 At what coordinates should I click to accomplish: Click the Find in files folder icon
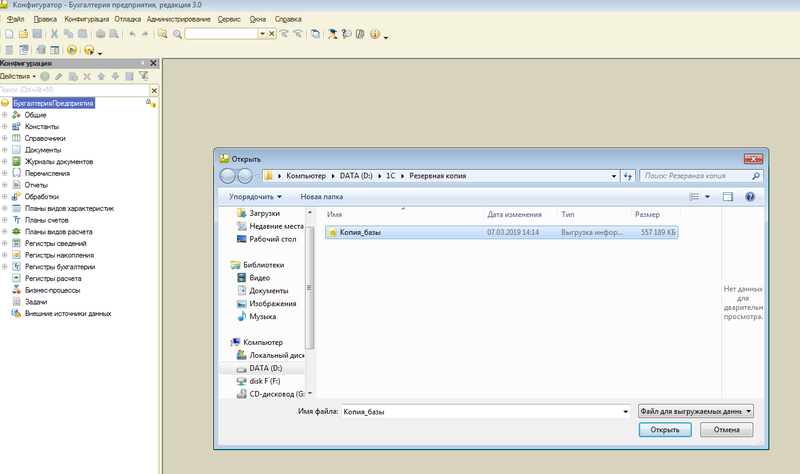tap(162, 34)
